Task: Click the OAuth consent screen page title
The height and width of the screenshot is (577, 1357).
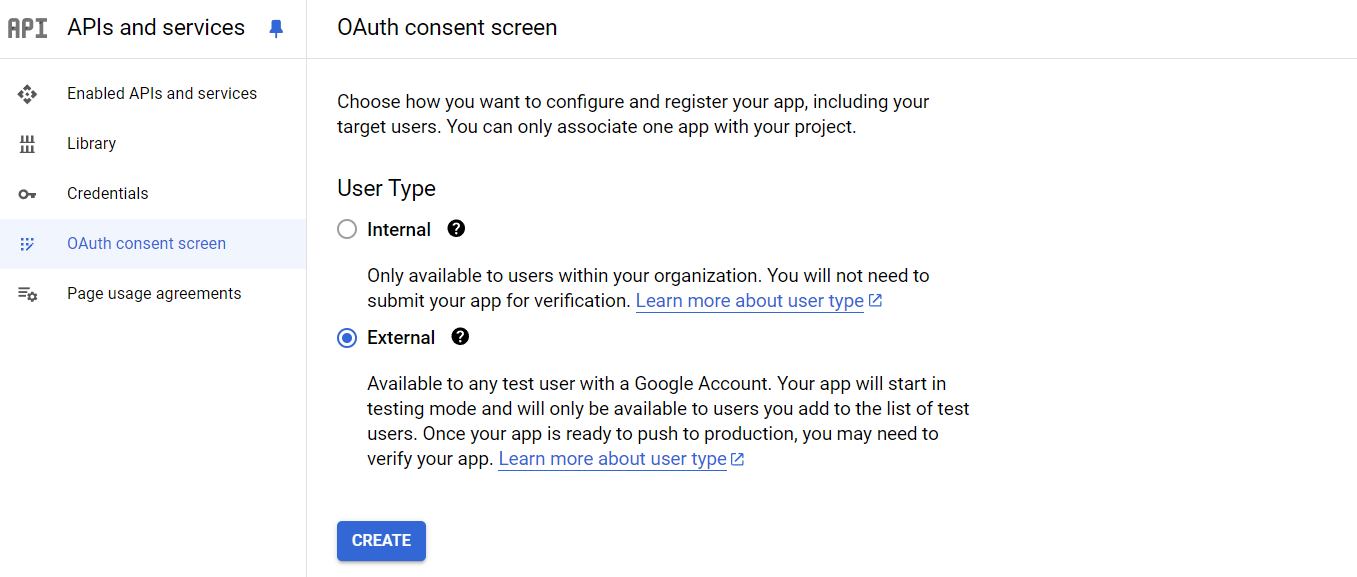Action: pyautogui.click(x=446, y=27)
